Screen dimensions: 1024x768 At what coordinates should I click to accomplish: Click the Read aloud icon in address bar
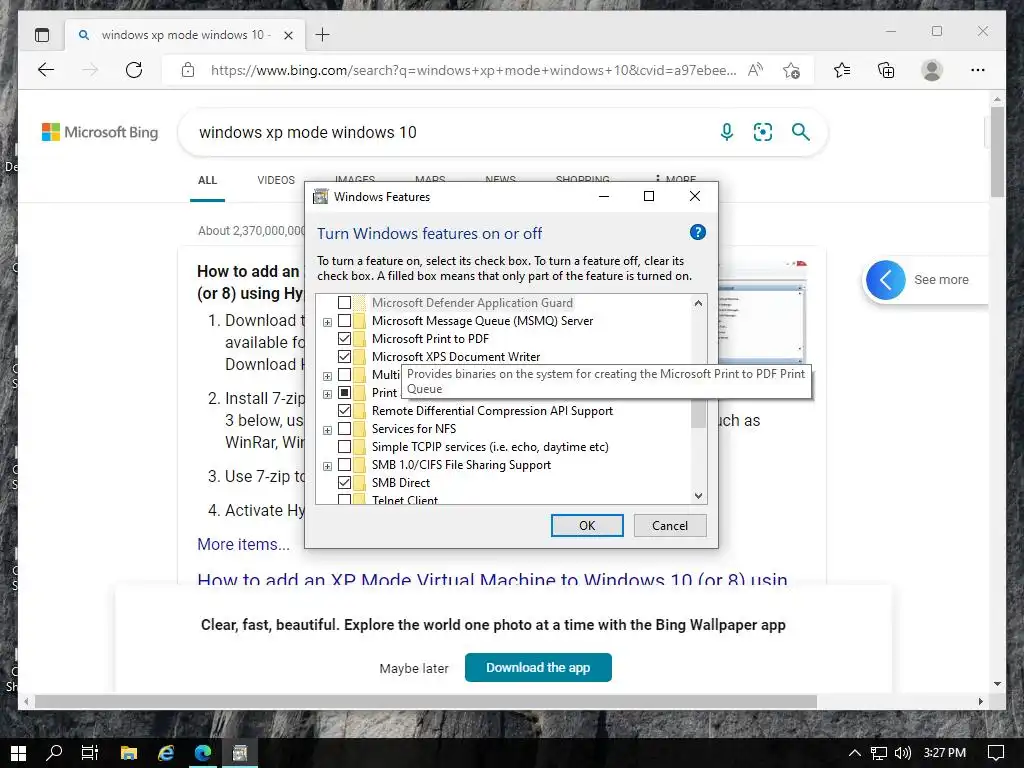(x=755, y=70)
